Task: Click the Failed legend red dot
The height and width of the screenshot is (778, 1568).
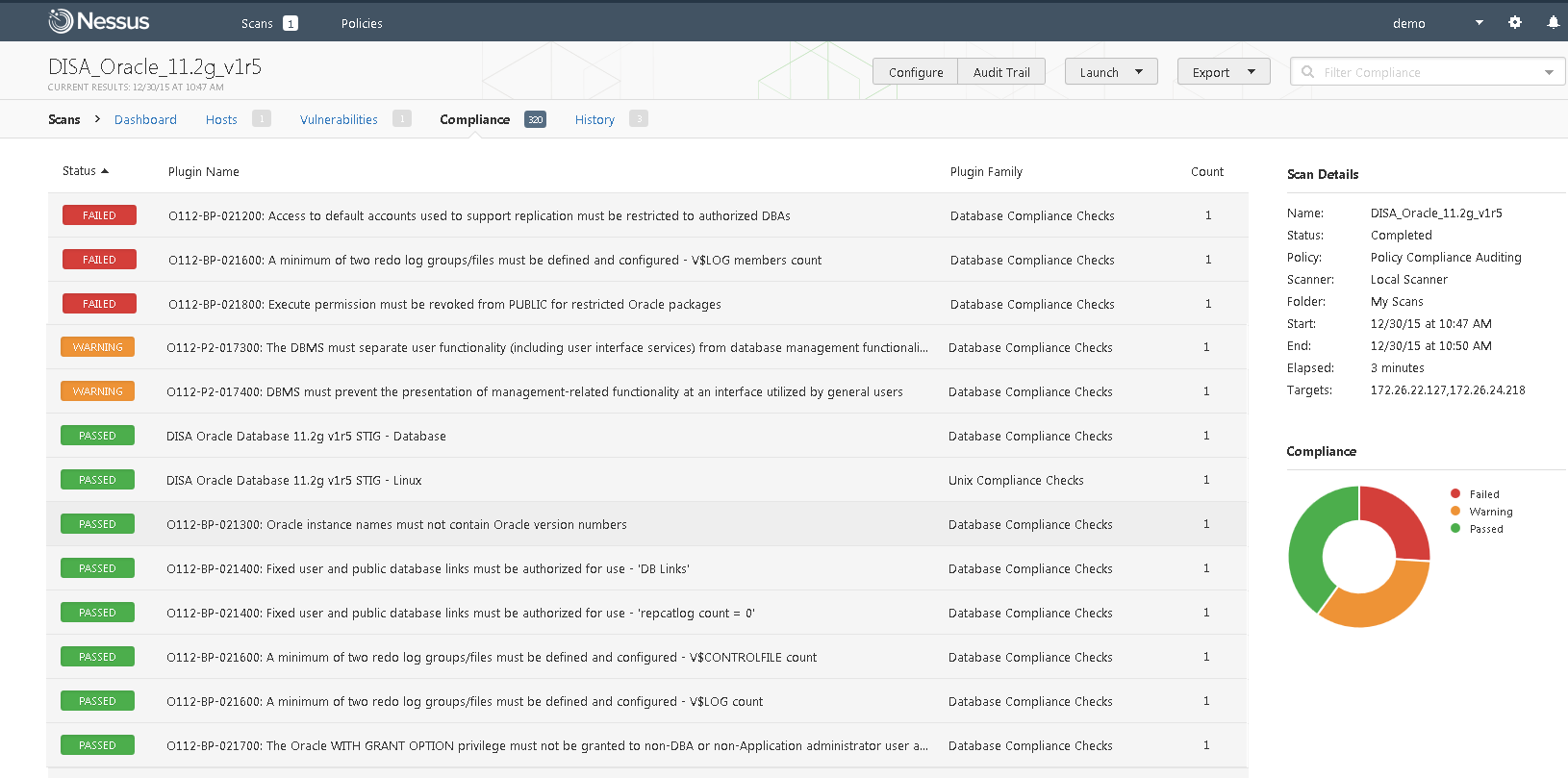Action: [x=1455, y=493]
